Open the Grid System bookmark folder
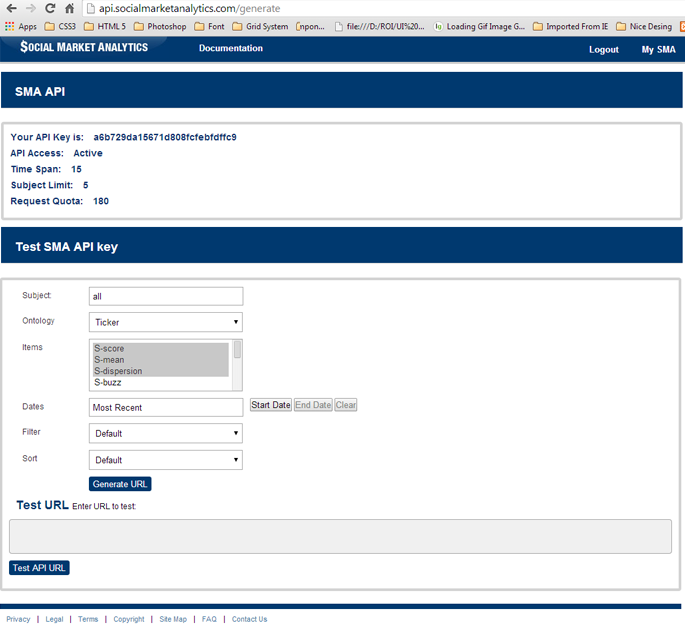 [260, 27]
